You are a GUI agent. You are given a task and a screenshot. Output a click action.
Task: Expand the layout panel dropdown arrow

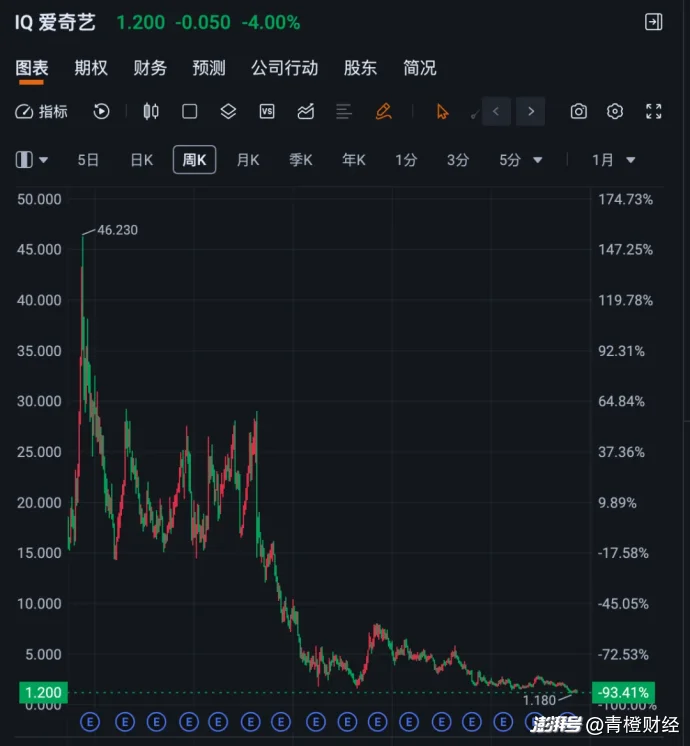point(44,160)
